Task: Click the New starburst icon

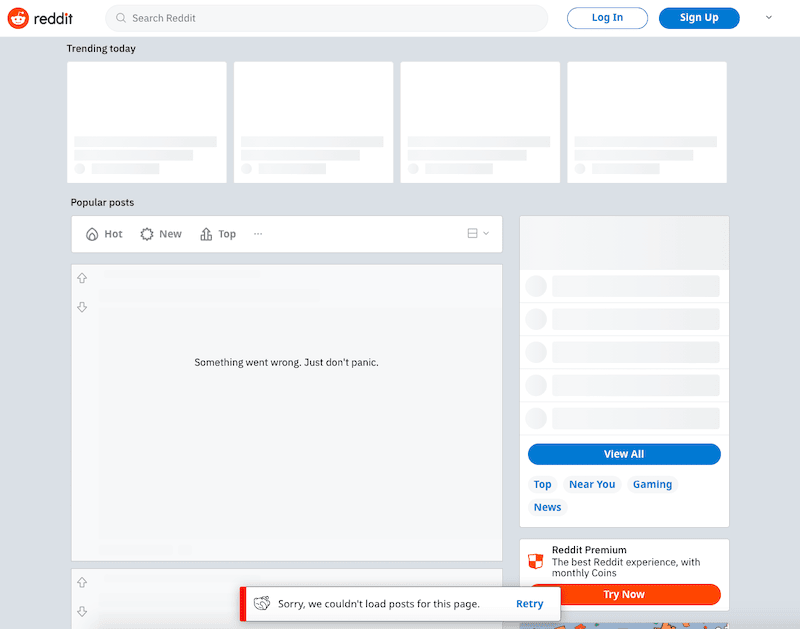Action: (x=147, y=234)
